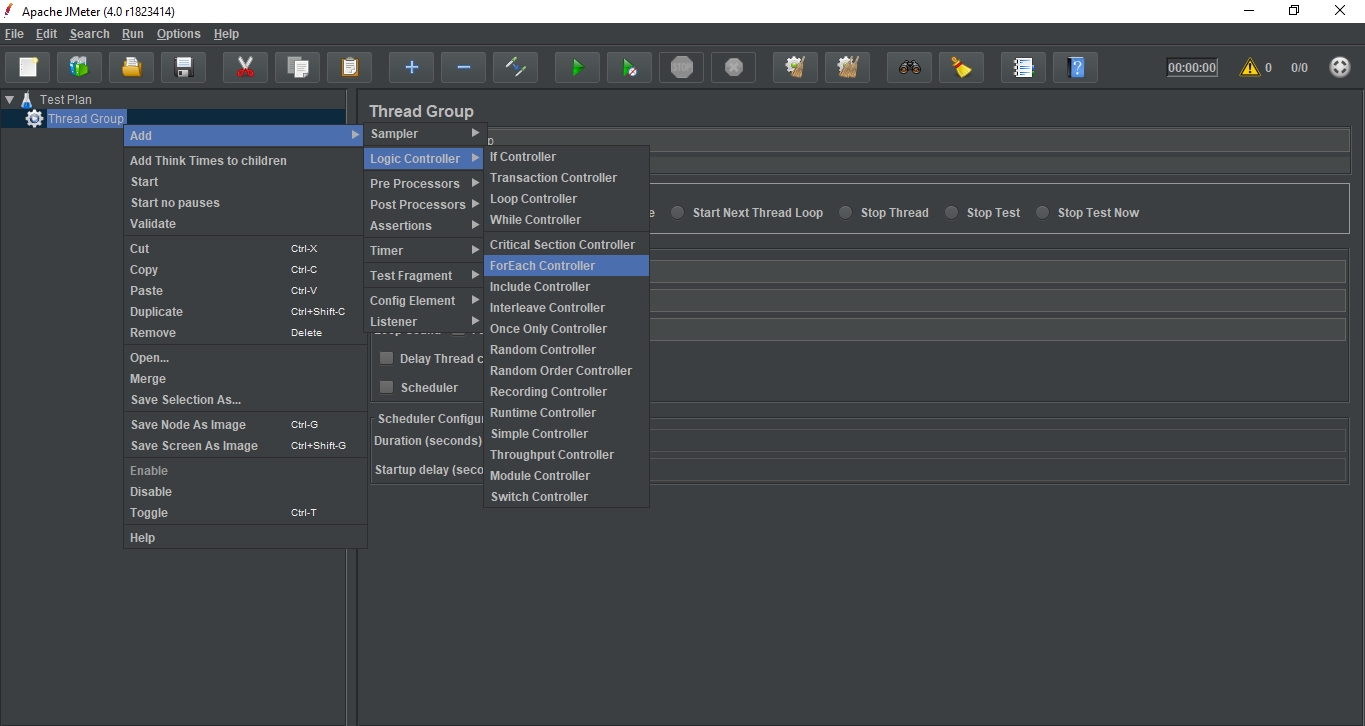
Task: Click the binoculars Search icon
Action: click(x=909, y=68)
